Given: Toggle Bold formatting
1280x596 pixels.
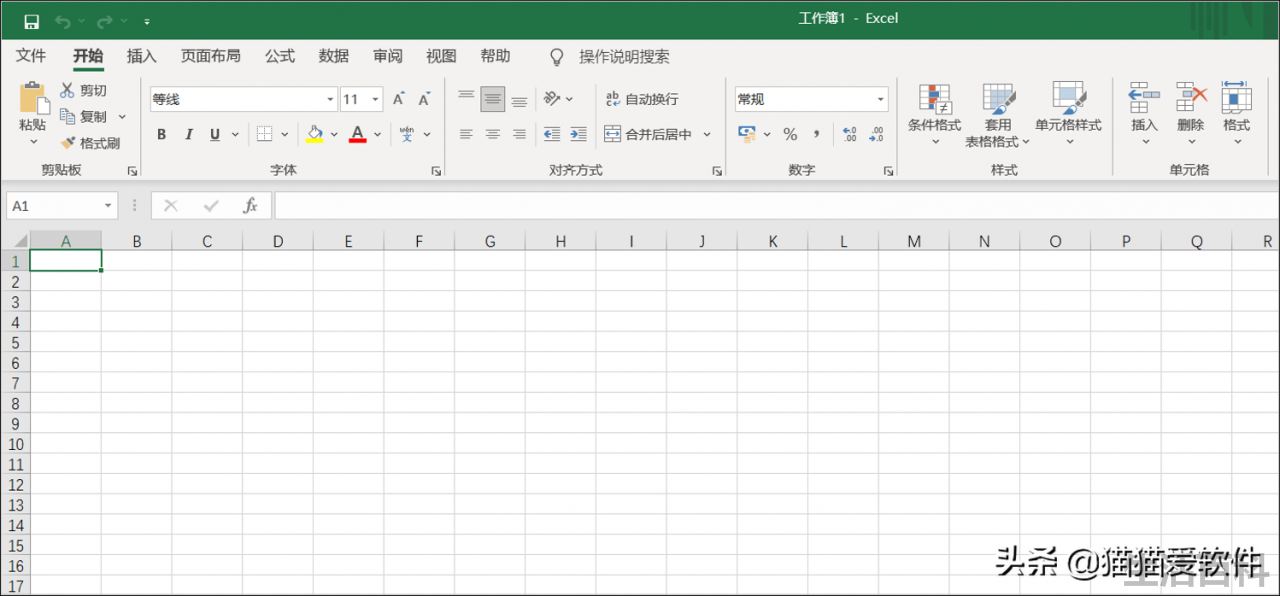Looking at the screenshot, I should click(x=162, y=134).
